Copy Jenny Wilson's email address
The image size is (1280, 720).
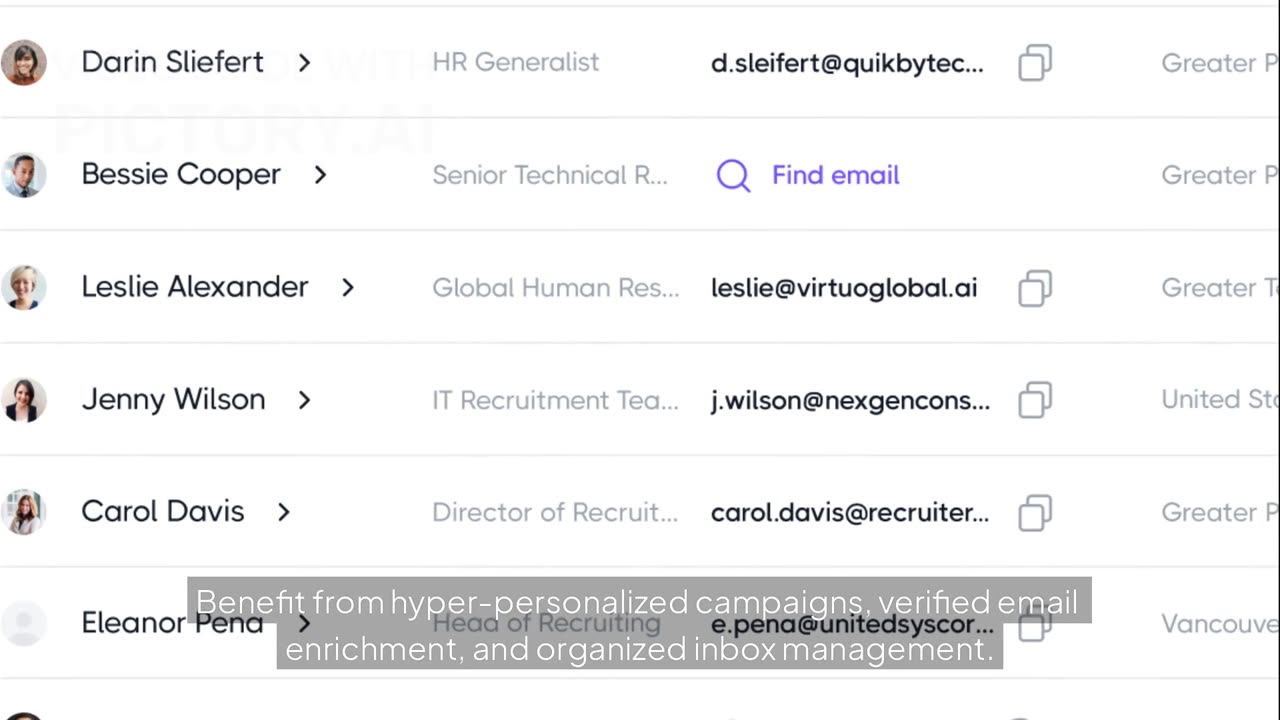(1035, 400)
